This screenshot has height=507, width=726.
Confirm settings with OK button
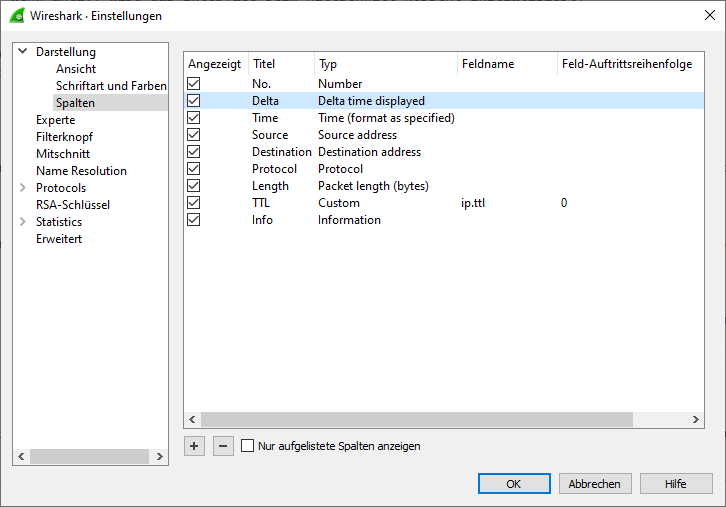(514, 484)
